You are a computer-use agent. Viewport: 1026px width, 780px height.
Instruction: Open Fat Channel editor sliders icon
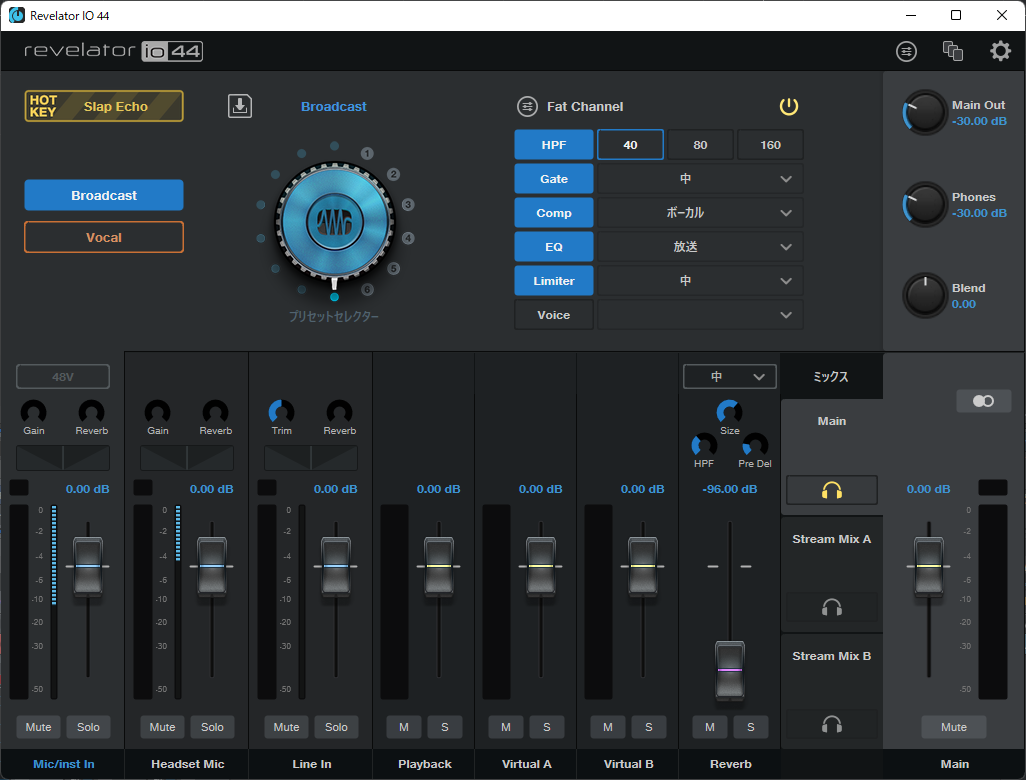pyautogui.click(x=527, y=106)
